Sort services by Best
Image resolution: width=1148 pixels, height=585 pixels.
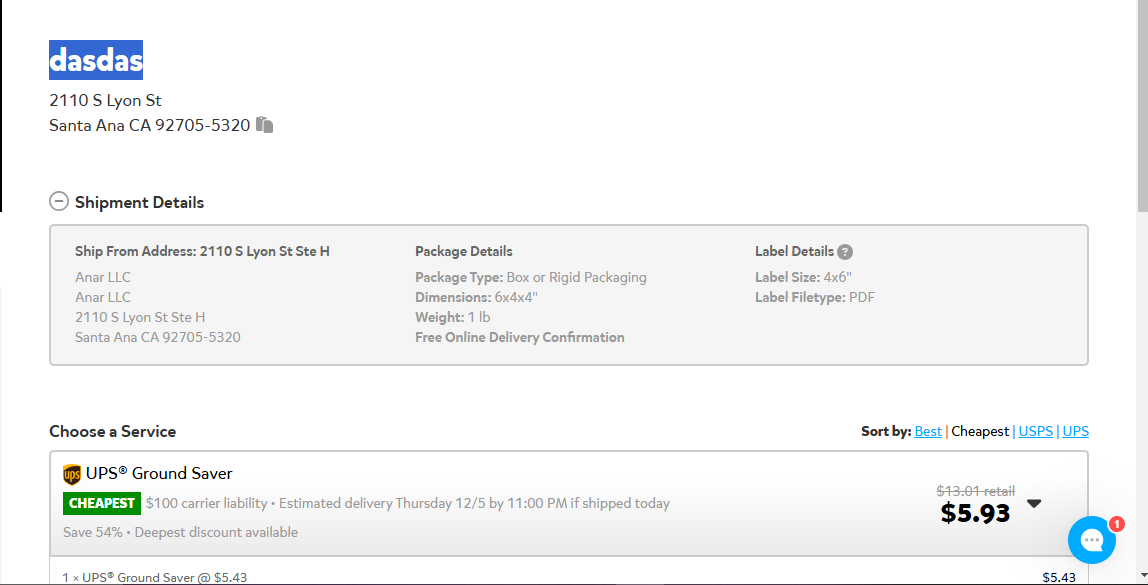tap(928, 432)
